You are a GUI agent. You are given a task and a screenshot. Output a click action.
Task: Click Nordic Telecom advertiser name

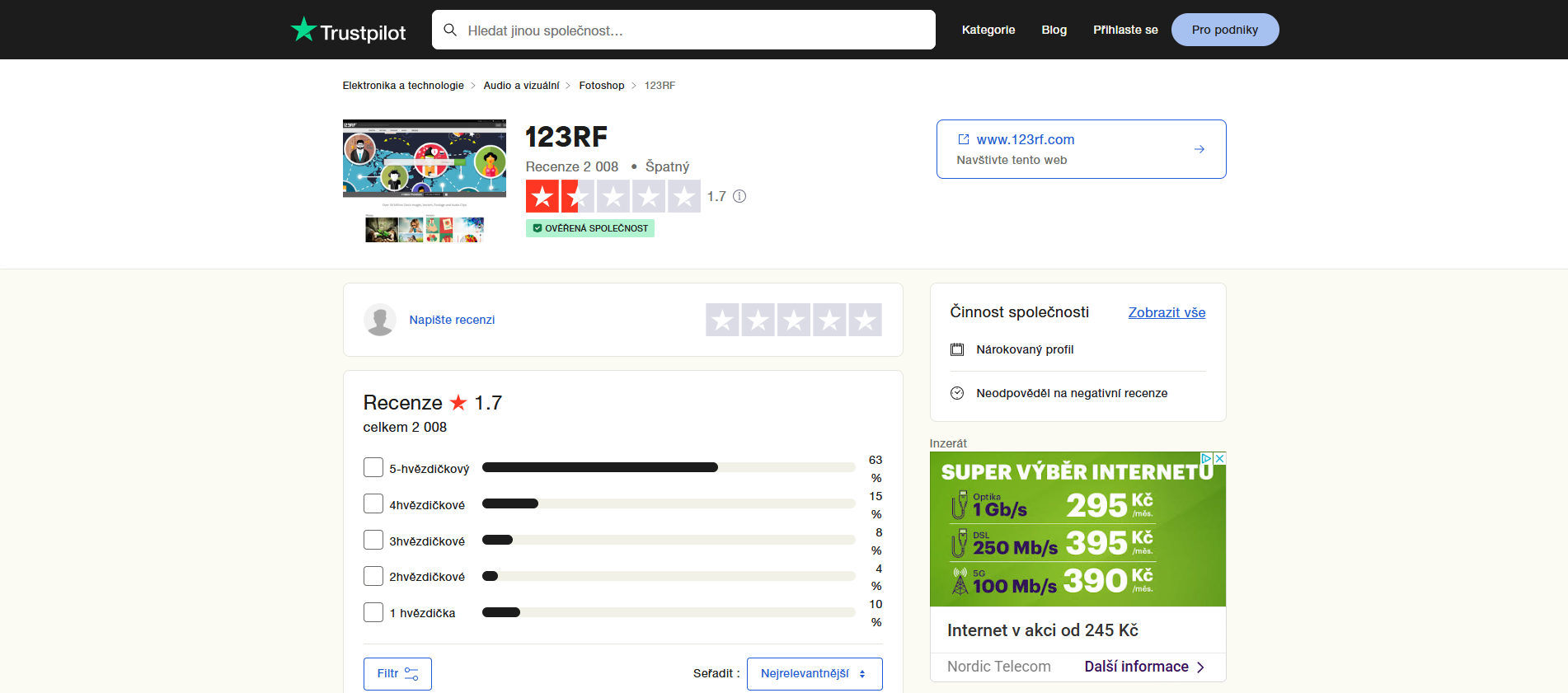tap(999, 667)
